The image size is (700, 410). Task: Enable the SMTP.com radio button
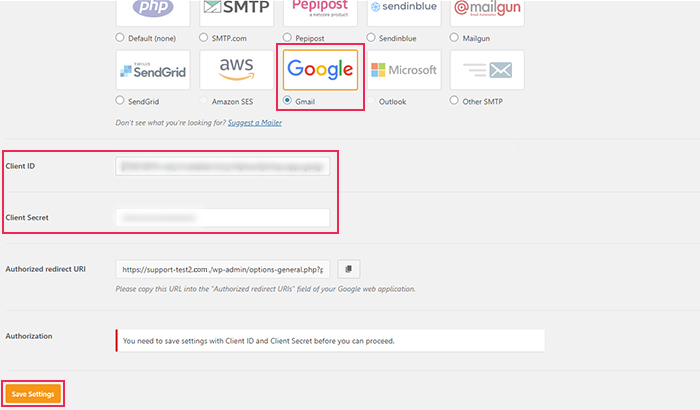click(x=204, y=38)
